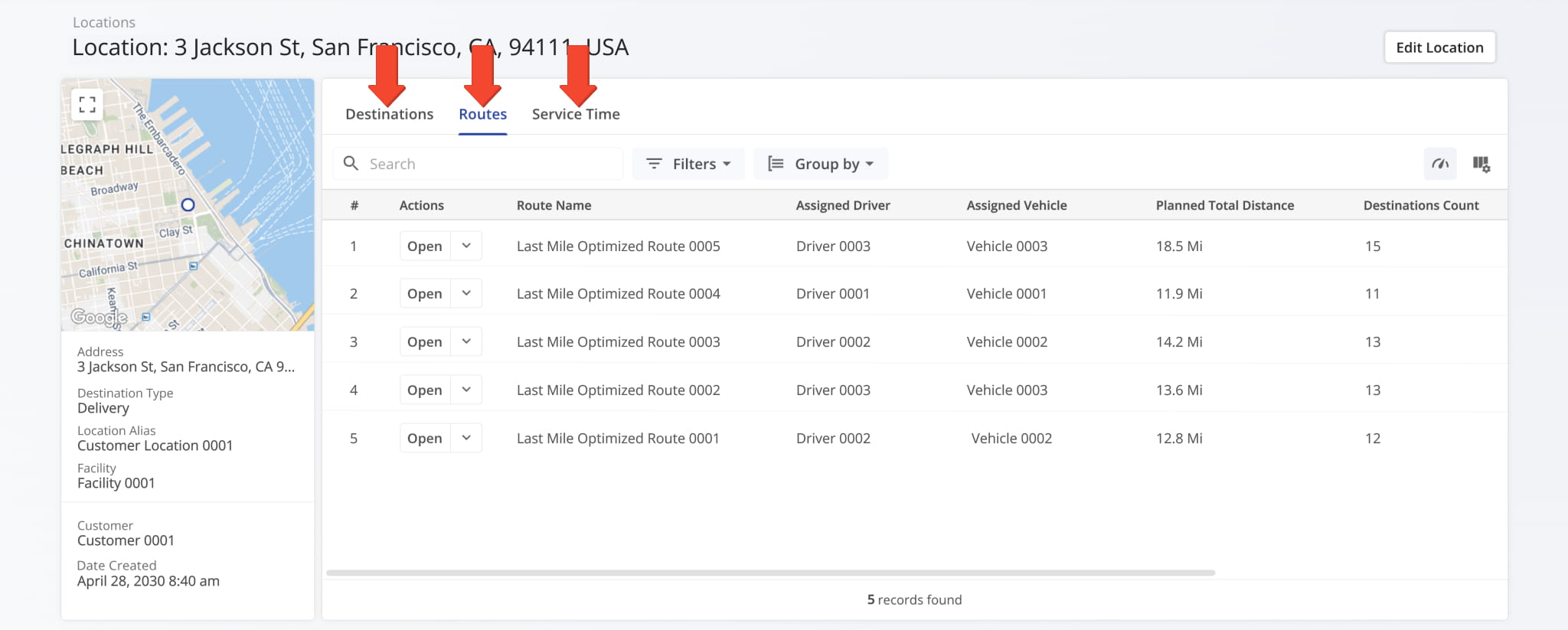Click the Route Name column header
The height and width of the screenshot is (630, 1568).
pyautogui.click(x=554, y=205)
